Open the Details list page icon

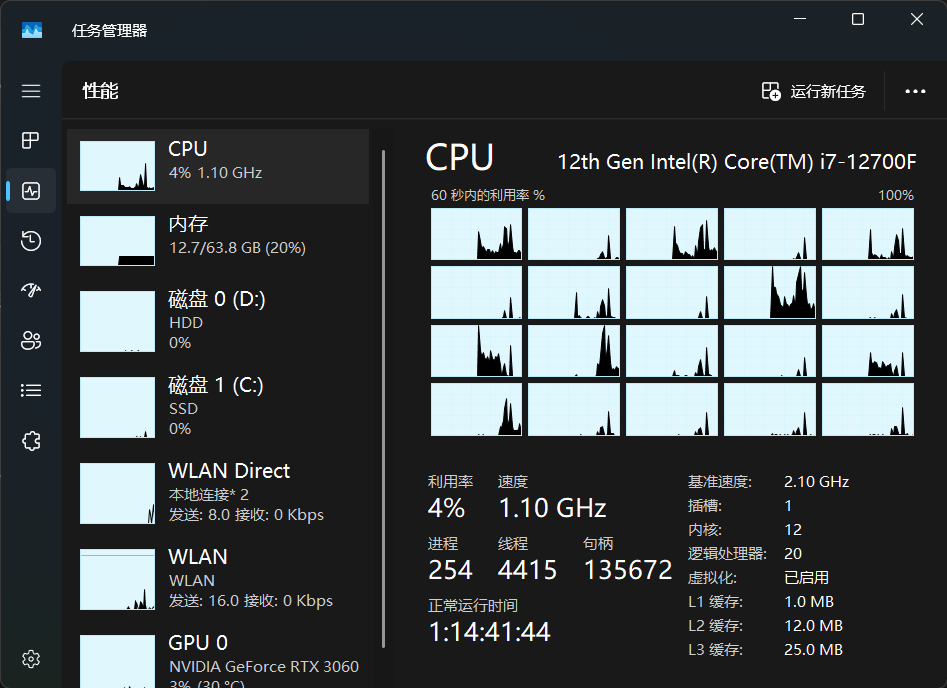(x=31, y=390)
